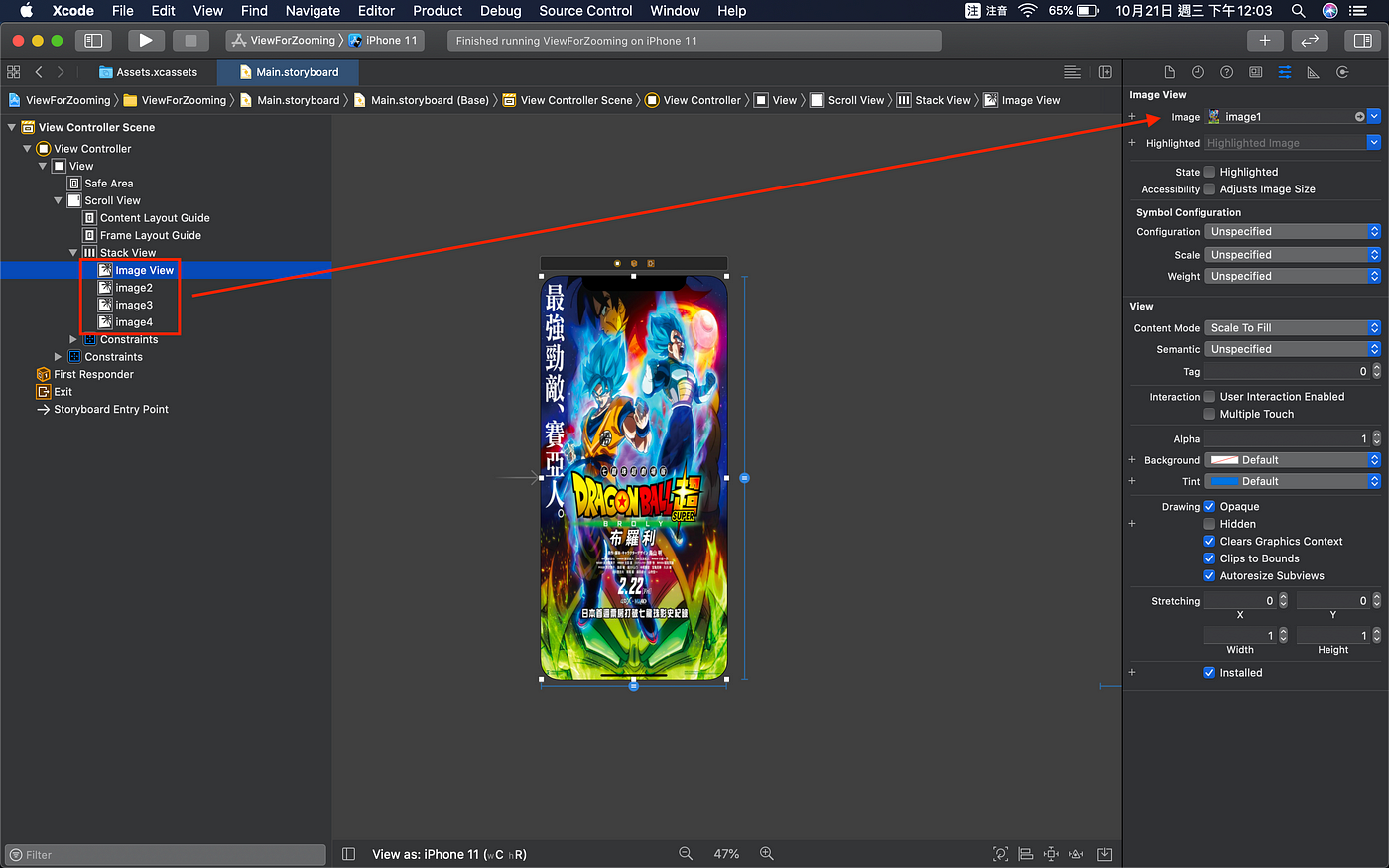Viewport: 1389px width, 868px height.
Task: Open macOS Spotlight search
Action: click(x=1298, y=11)
